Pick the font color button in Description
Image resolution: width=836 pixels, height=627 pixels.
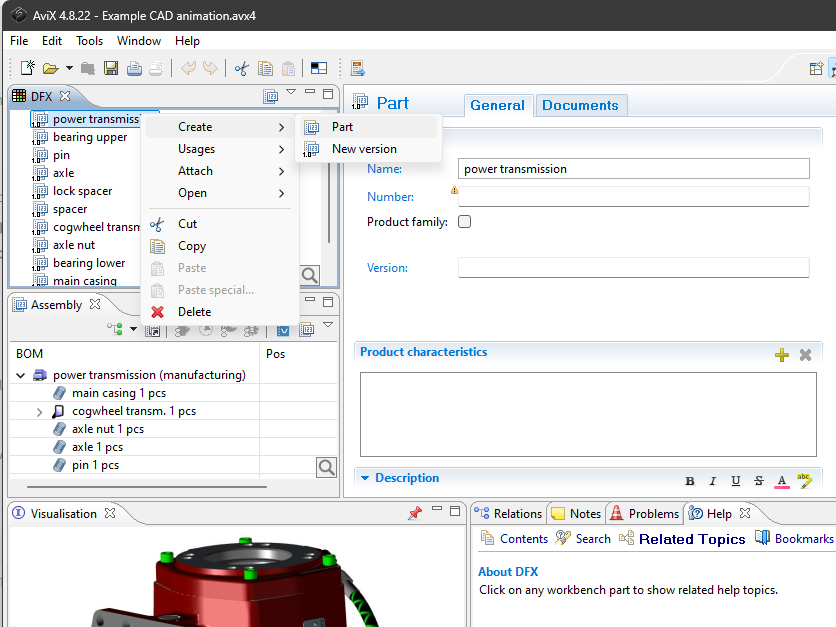tap(782, 481)
